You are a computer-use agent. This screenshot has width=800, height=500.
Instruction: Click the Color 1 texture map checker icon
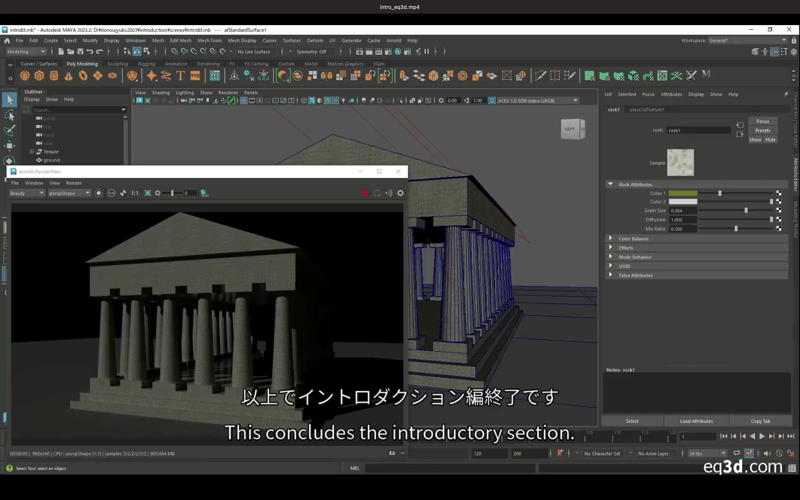[778, 193]
